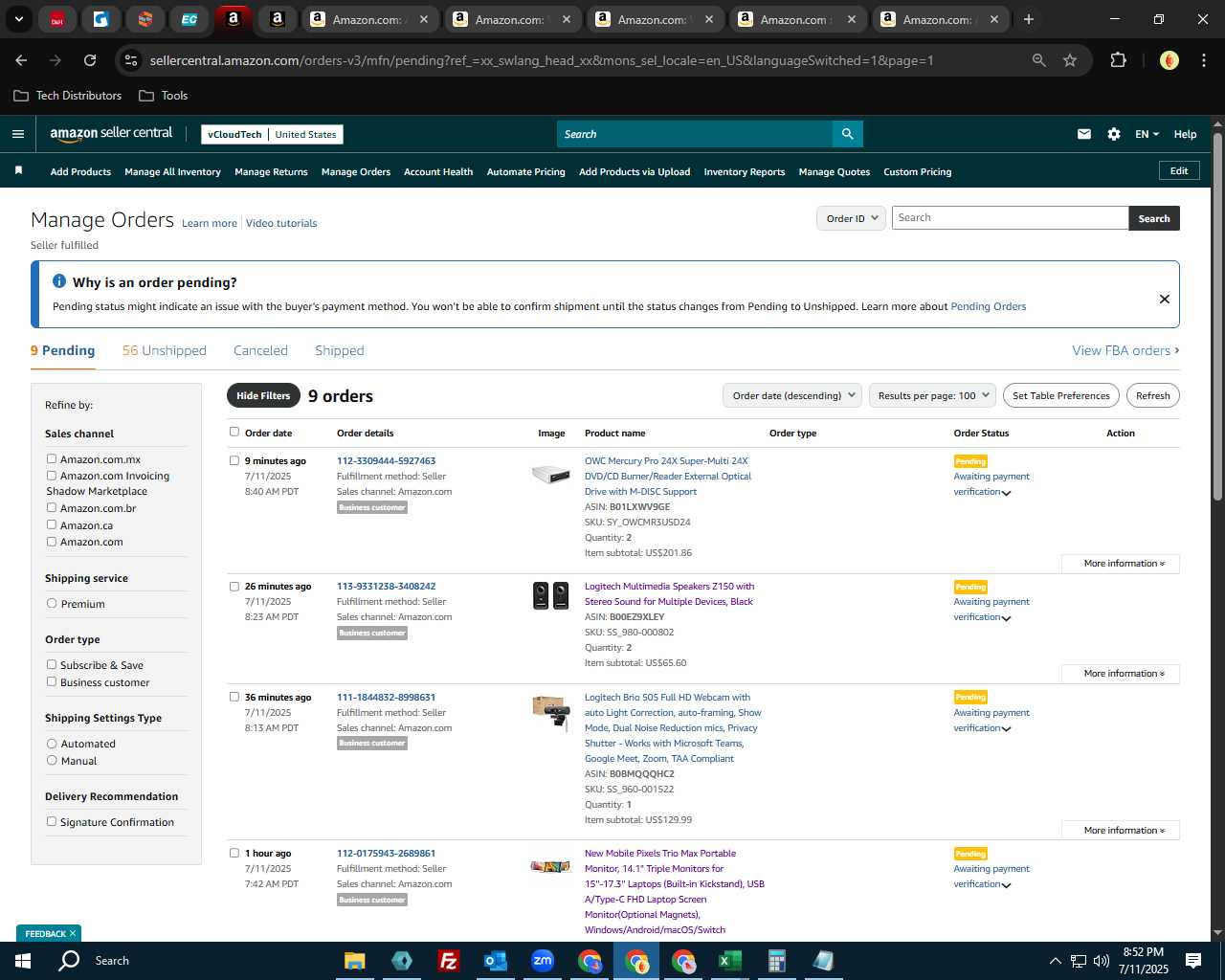Switch to the Shipped tab
The image size is (1225, 980).
coord(340,350)
